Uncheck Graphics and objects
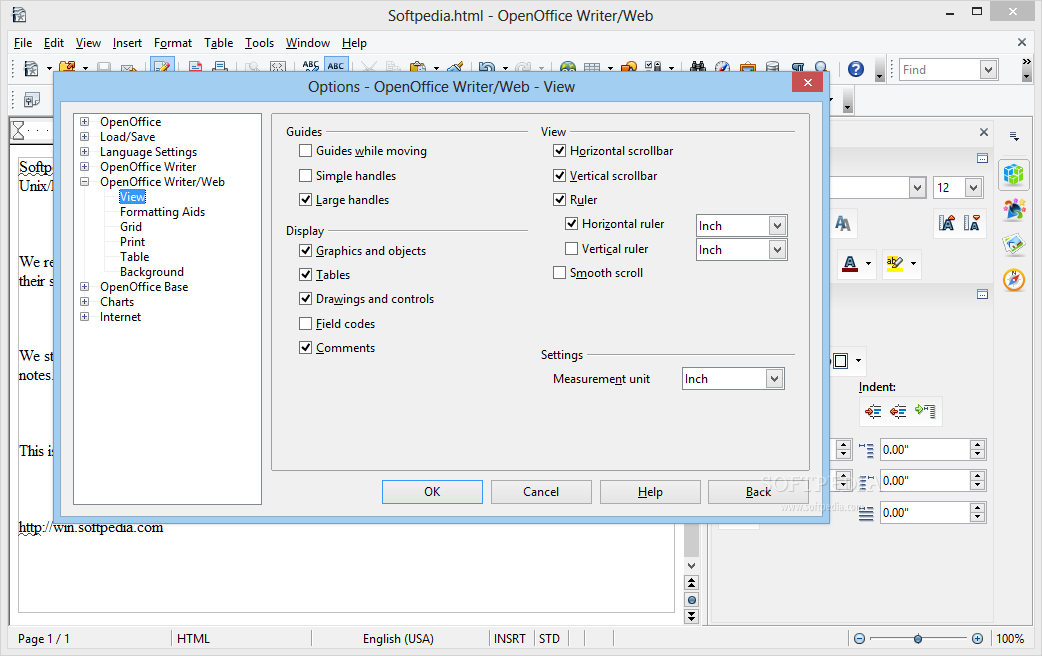This screenshot has height=656, width=1042. point(306,251)
